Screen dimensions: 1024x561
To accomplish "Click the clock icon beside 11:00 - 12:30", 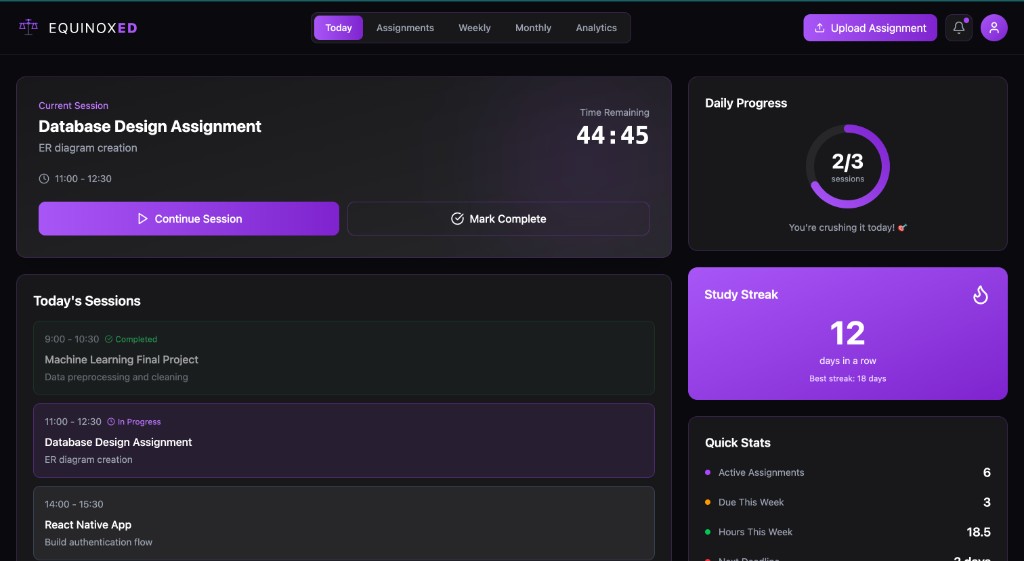I will click(44, 179).
